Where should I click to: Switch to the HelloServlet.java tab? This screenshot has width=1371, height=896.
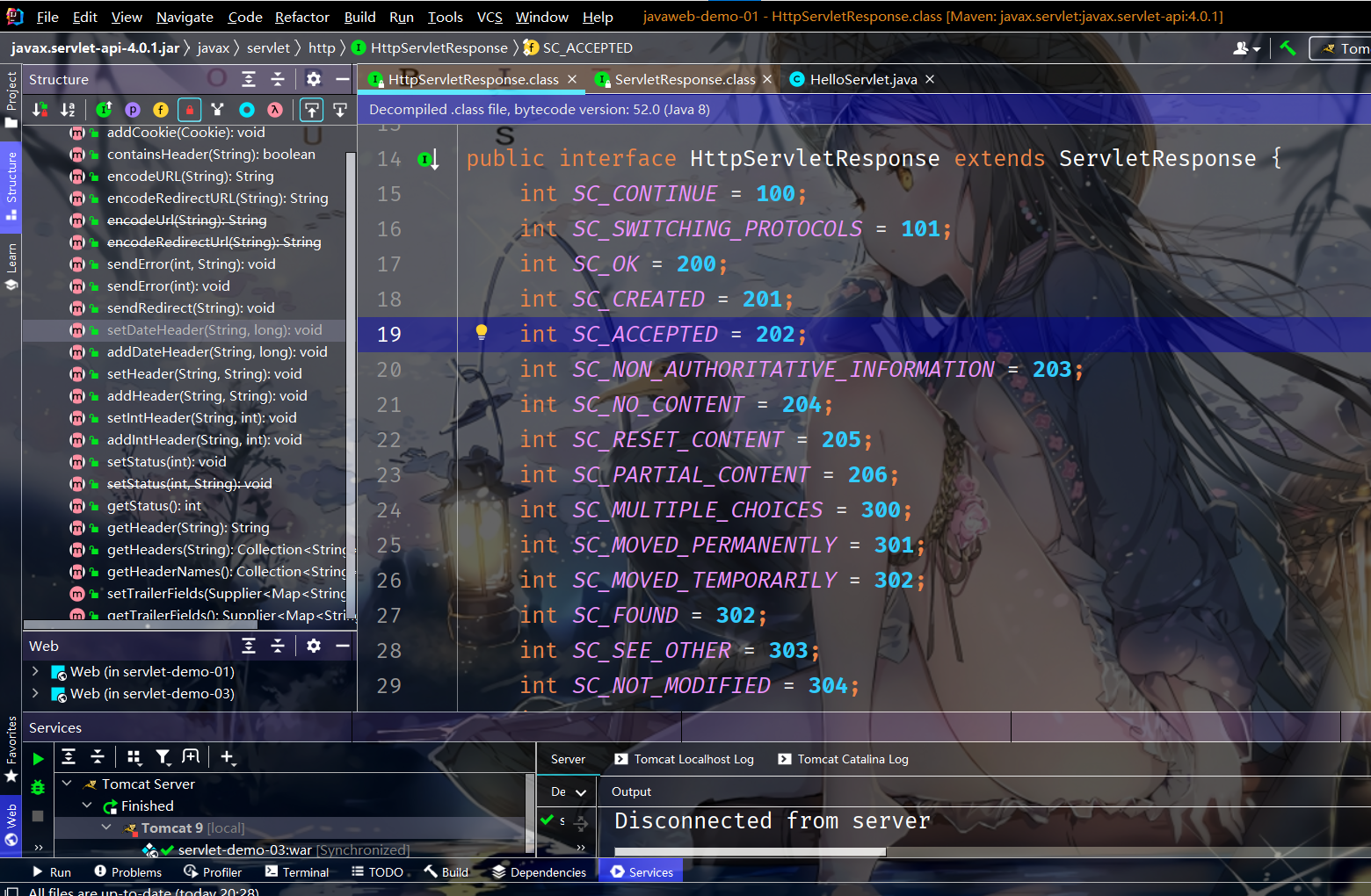863,79
